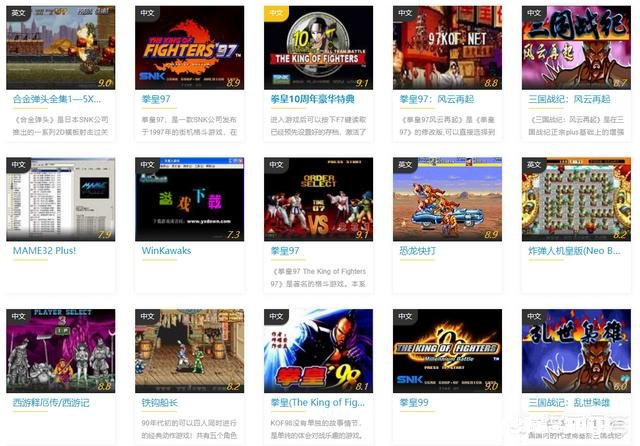Image resolution: width=640 pixels, height=446 pixels.
Task: Open 拳皇10周年豪华特典 title link
Action: [x=312, y=99]
